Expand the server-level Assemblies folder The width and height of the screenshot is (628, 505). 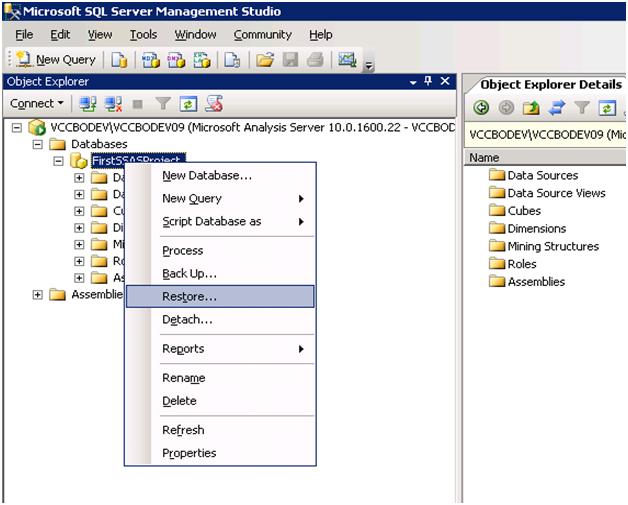(x=37, y=295)
